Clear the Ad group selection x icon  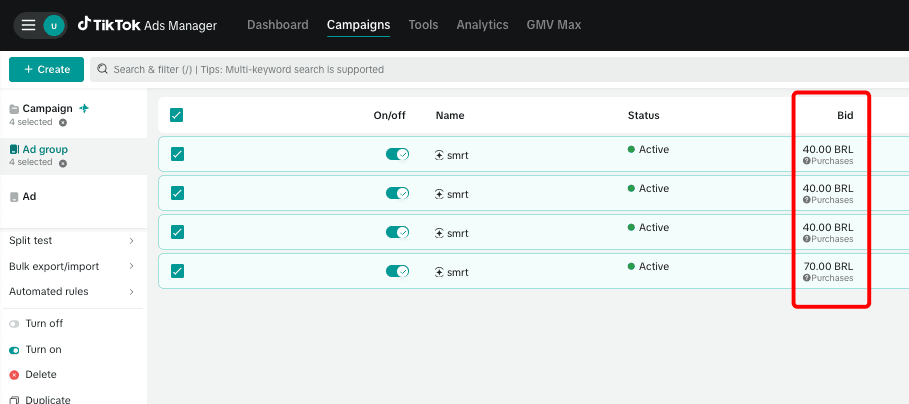coord(63,163)
